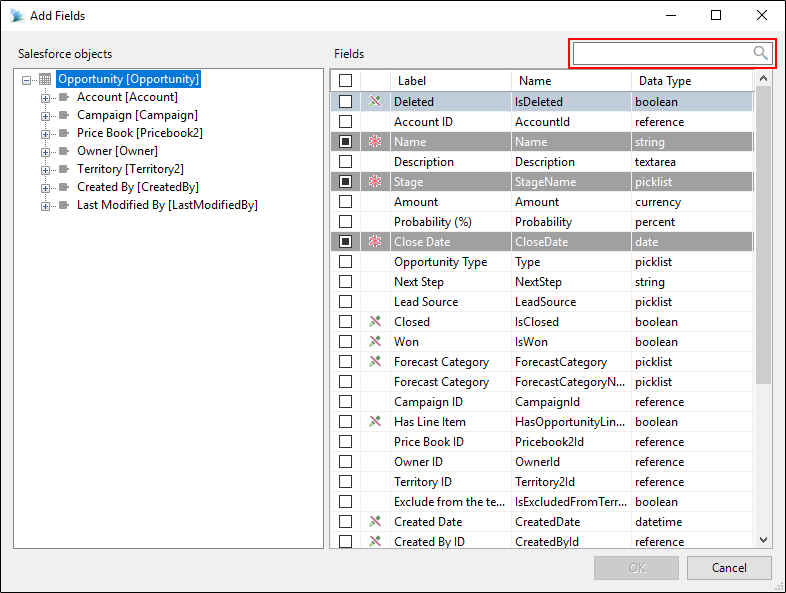
Task: Click the Add Fields app icon in title bar
Action: click(17, 16)
